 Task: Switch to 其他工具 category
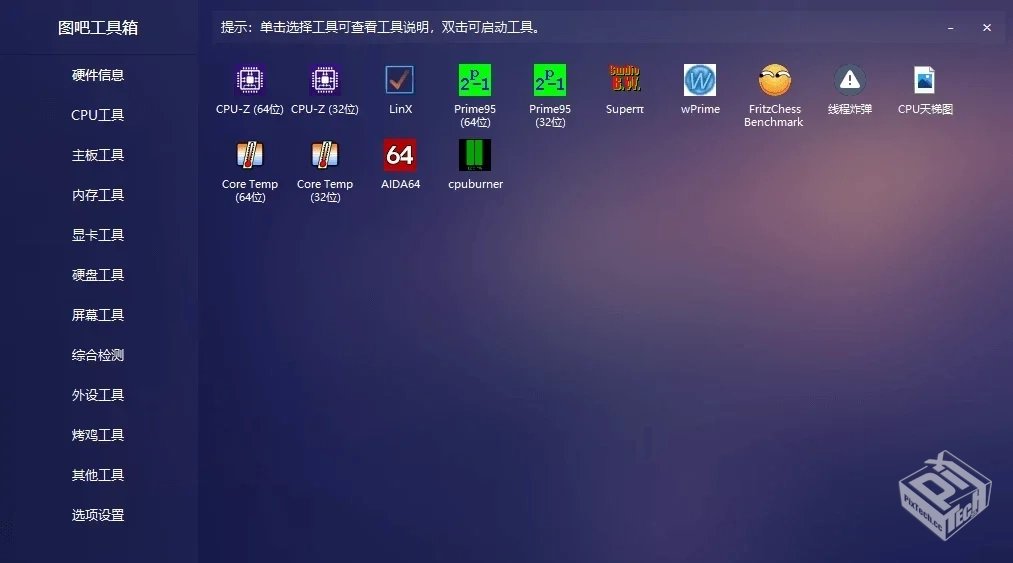[x=98, y=475]
